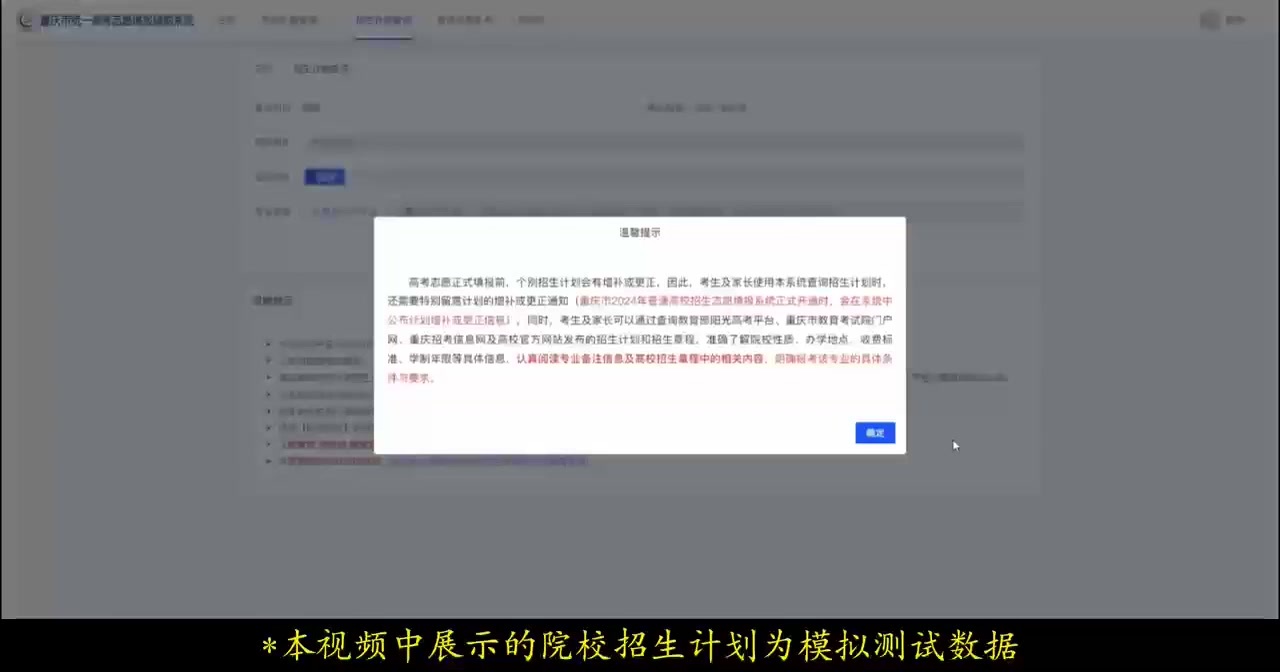Click the crescent logo icon top left

click(25, 20)
